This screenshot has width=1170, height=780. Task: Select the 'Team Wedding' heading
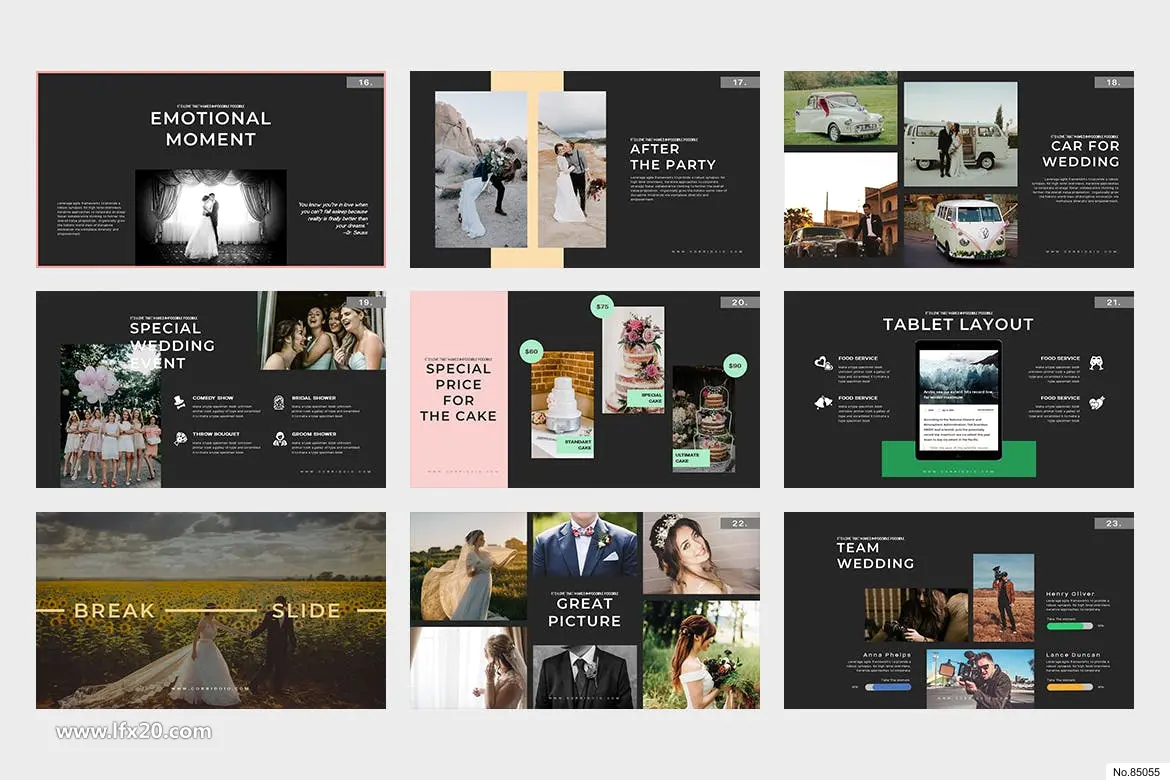(875, 555)
